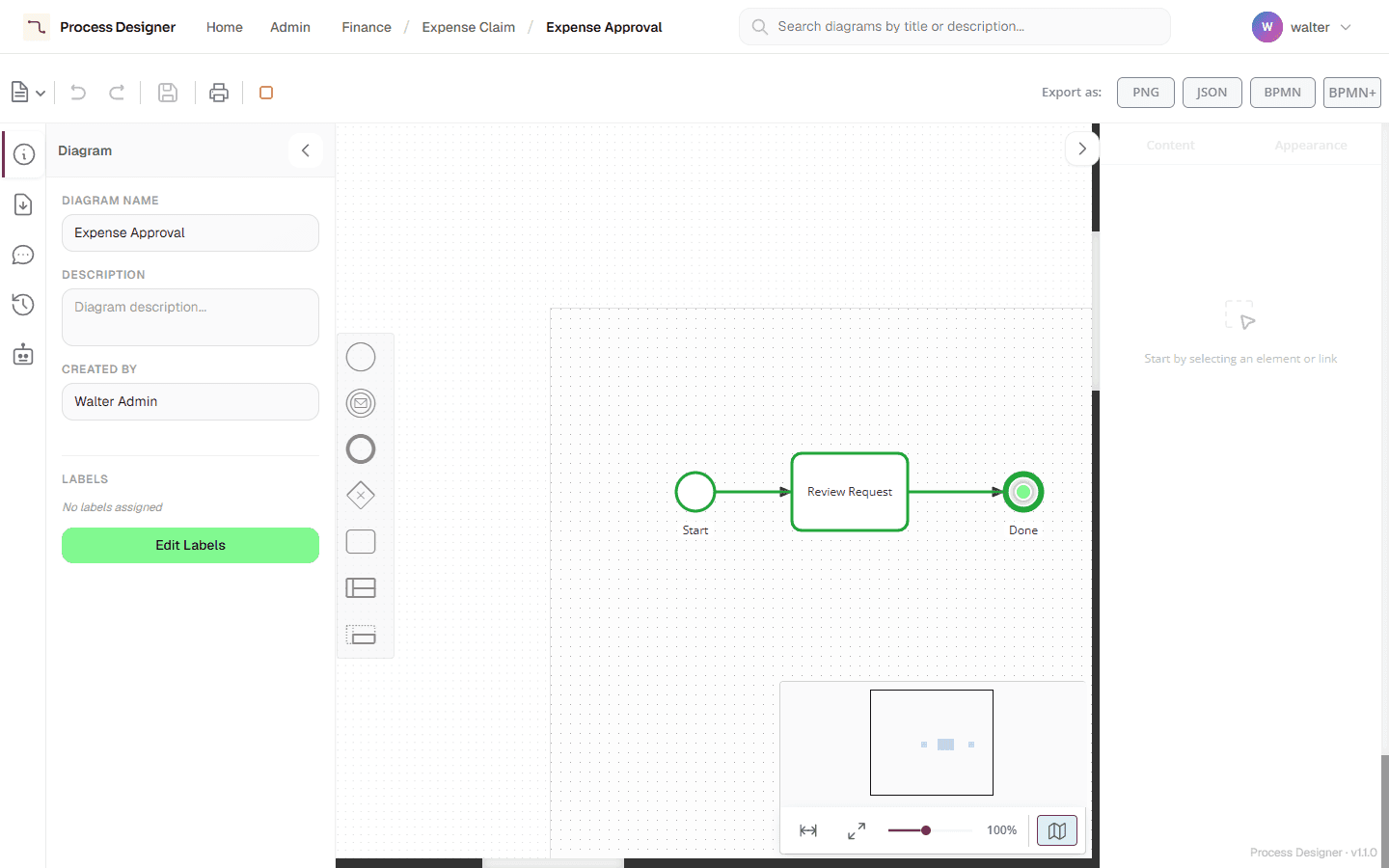
Task: Select the pool lane shape
Action: click(361, 588)
